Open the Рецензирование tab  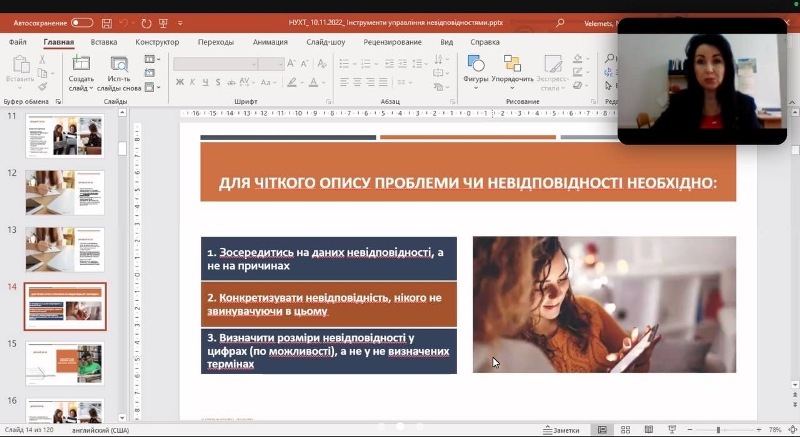point(392,42)
